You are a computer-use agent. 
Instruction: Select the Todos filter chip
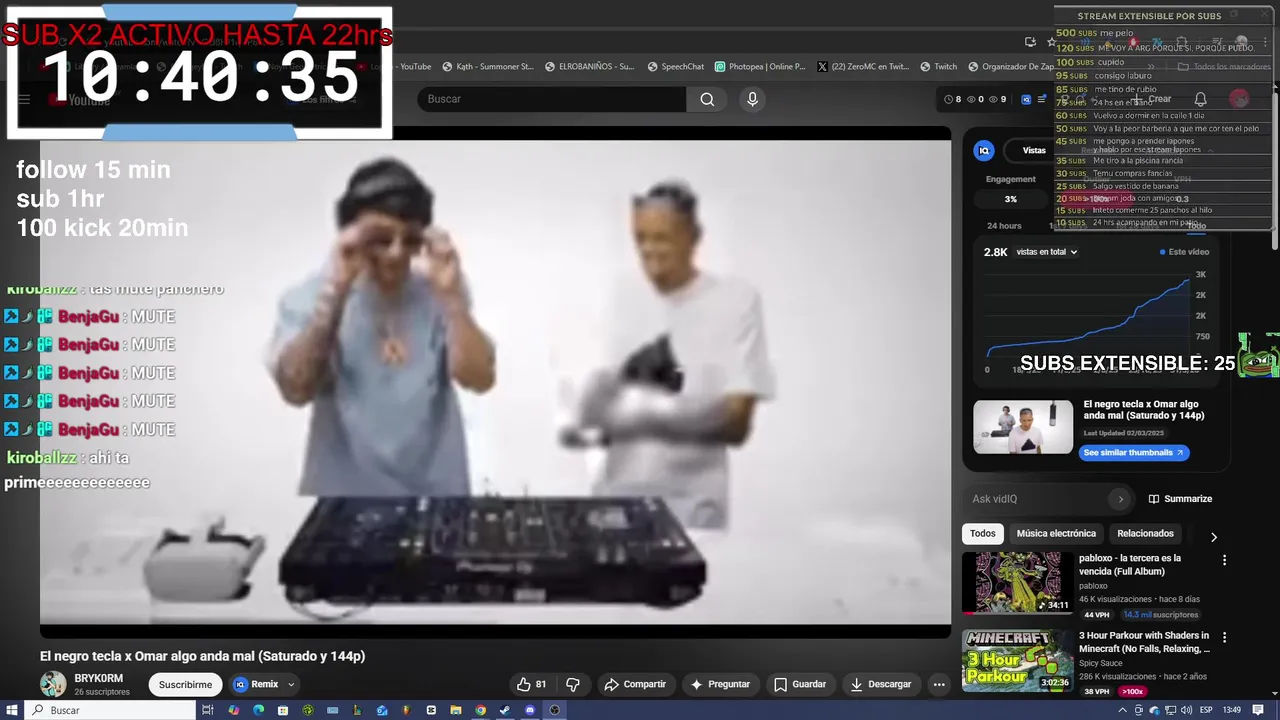[x=983, y=533]
